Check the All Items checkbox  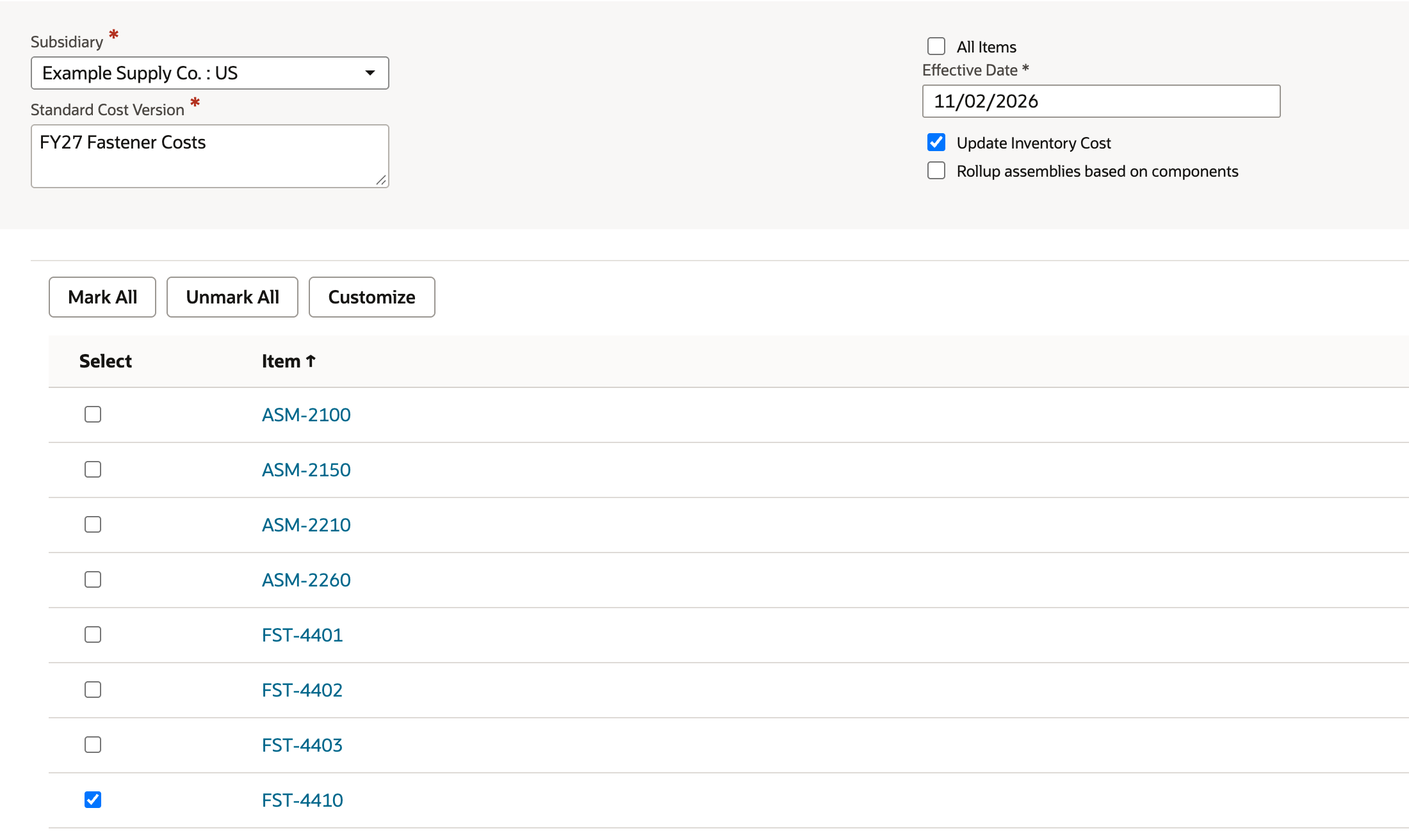point(936,46)
